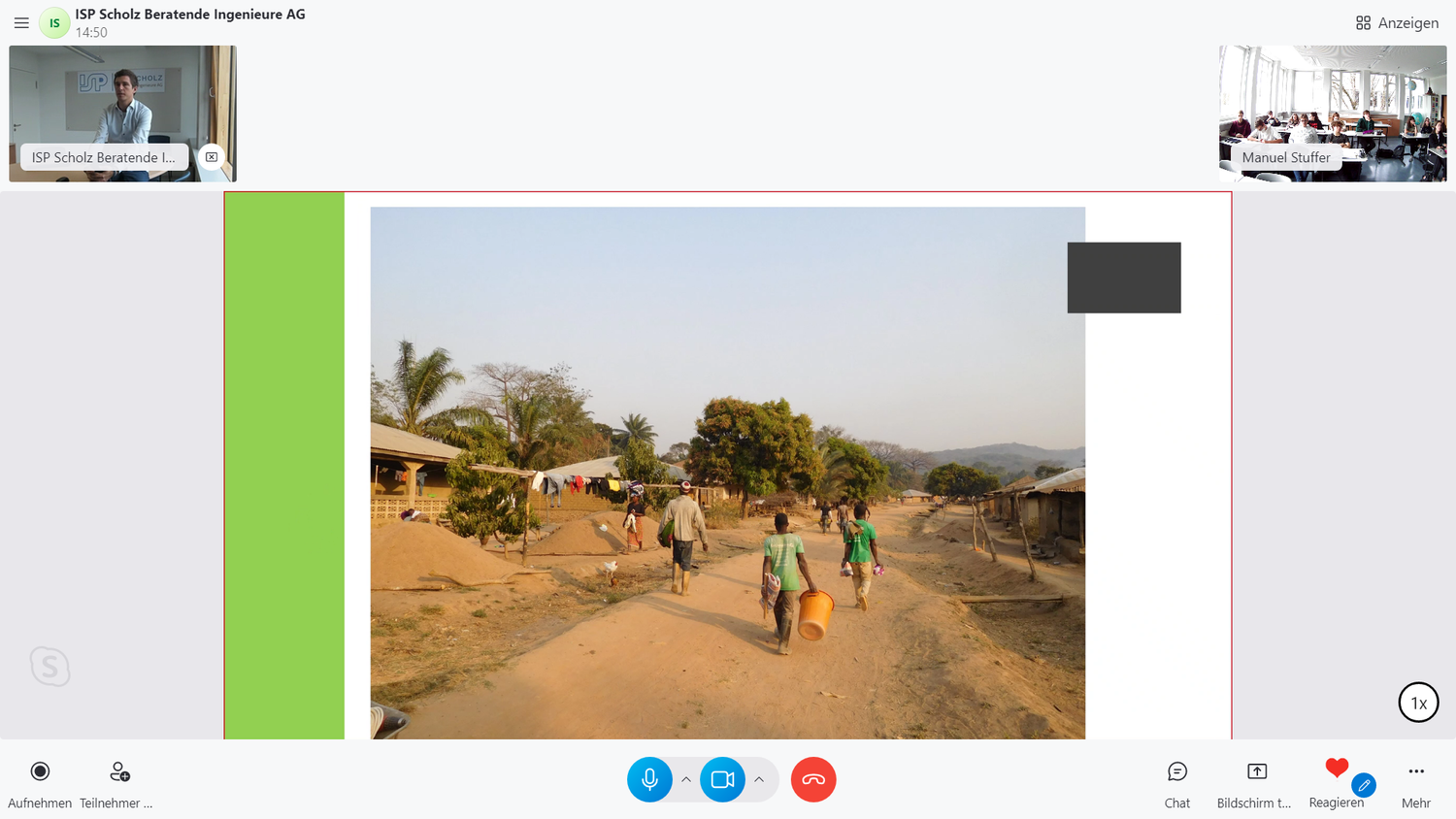Image resolution: width=1456 pixels, height=819 pixels.
Task: Click the shared slide presentation area
Action: 728,466
